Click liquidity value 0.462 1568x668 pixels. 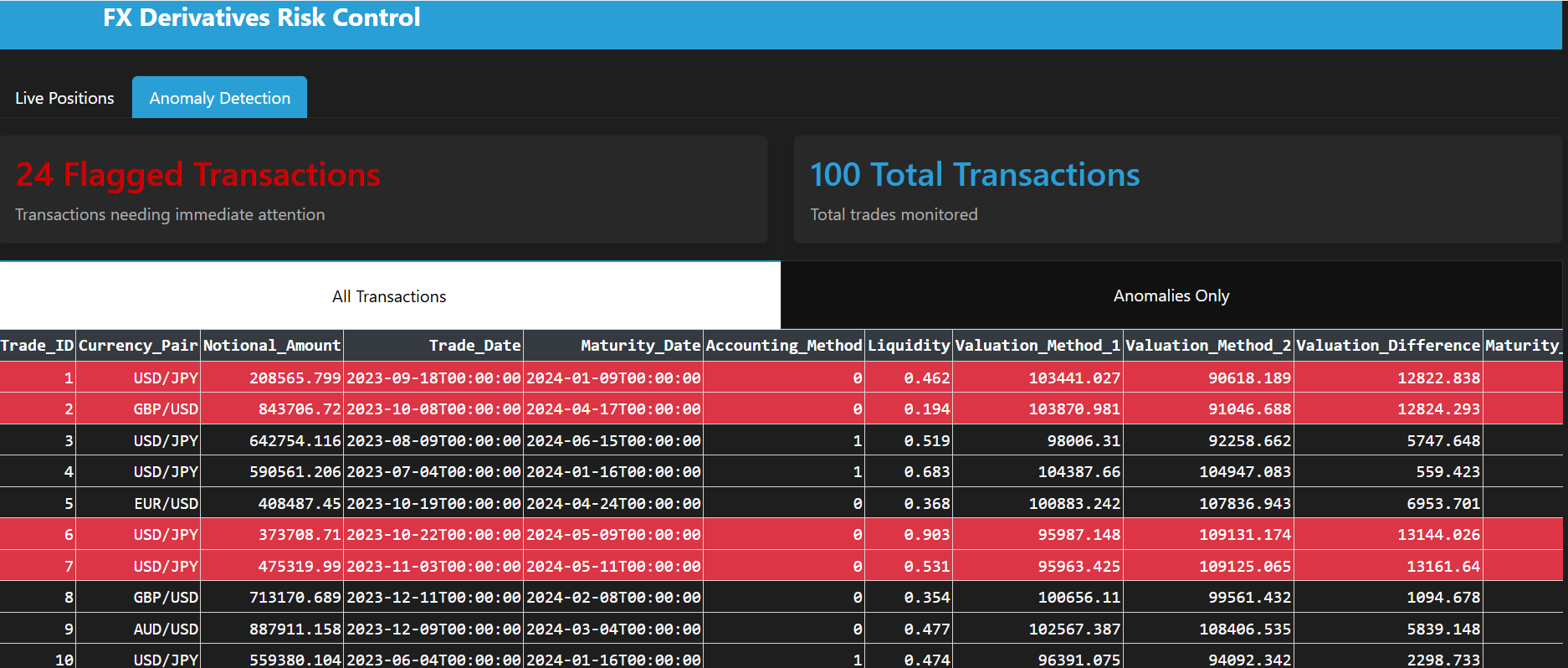[x=909, y=378]
